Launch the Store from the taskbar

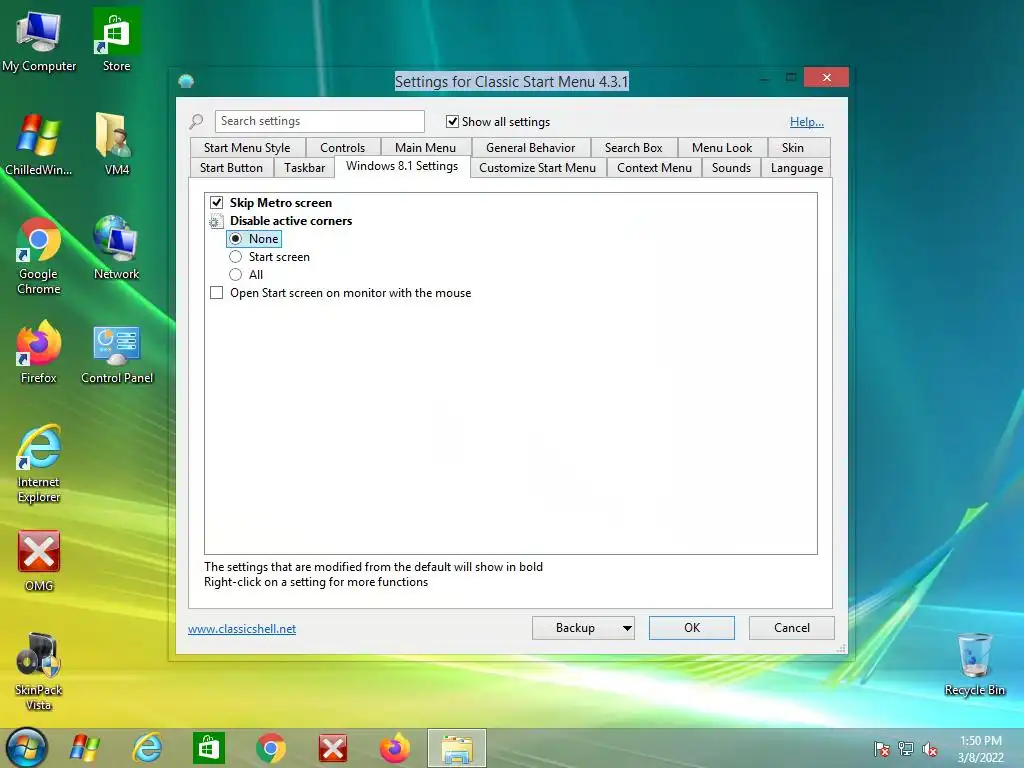[x=208, y=748]
